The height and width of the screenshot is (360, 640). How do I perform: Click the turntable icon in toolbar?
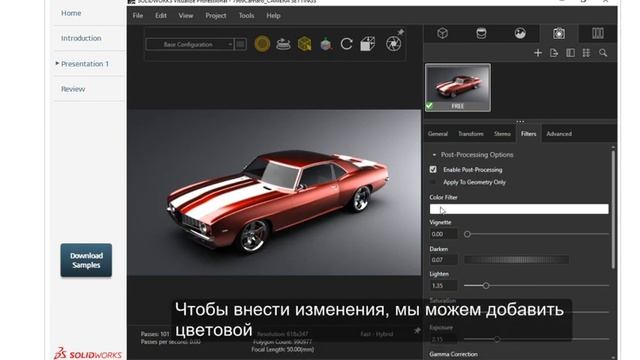click(283, 44)
